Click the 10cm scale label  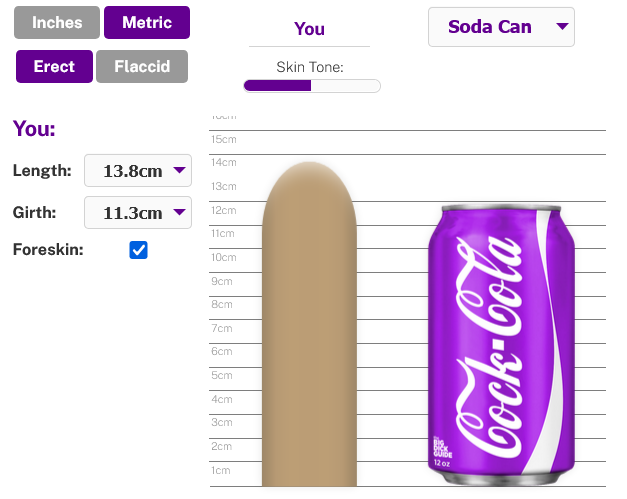[x=224, y=257]
